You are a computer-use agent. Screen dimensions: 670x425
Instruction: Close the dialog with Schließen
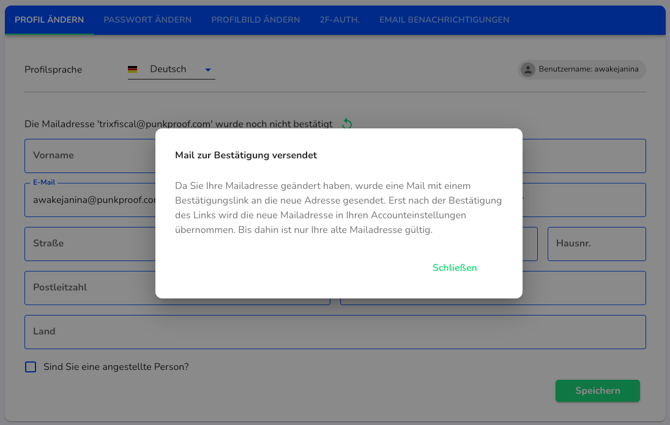tap(455, 268)
